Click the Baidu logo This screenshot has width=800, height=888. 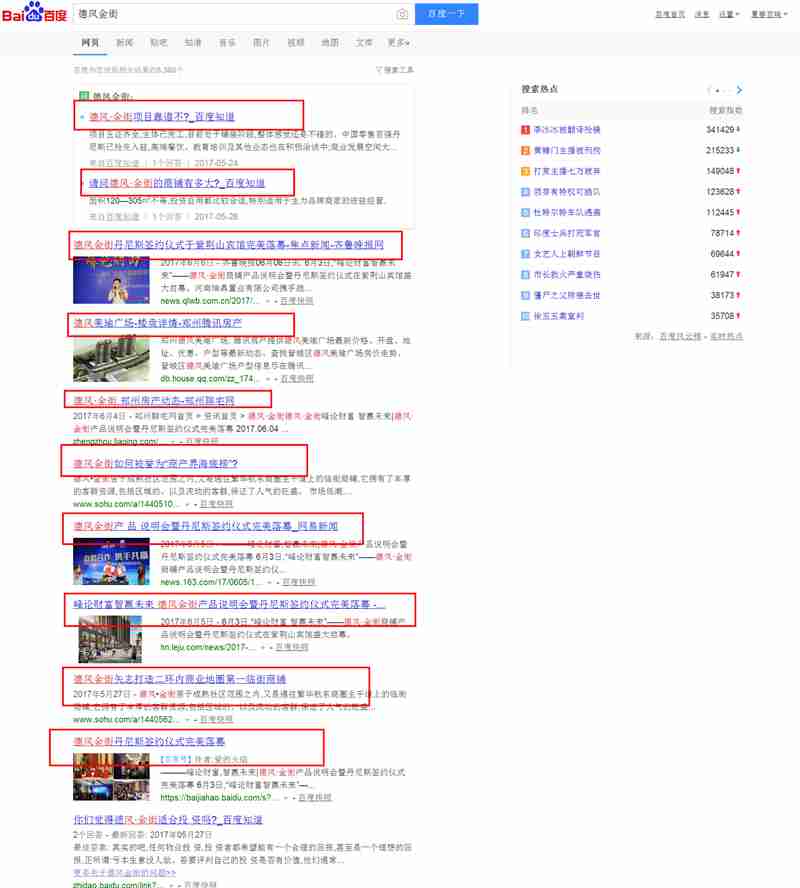coord(34,14)
